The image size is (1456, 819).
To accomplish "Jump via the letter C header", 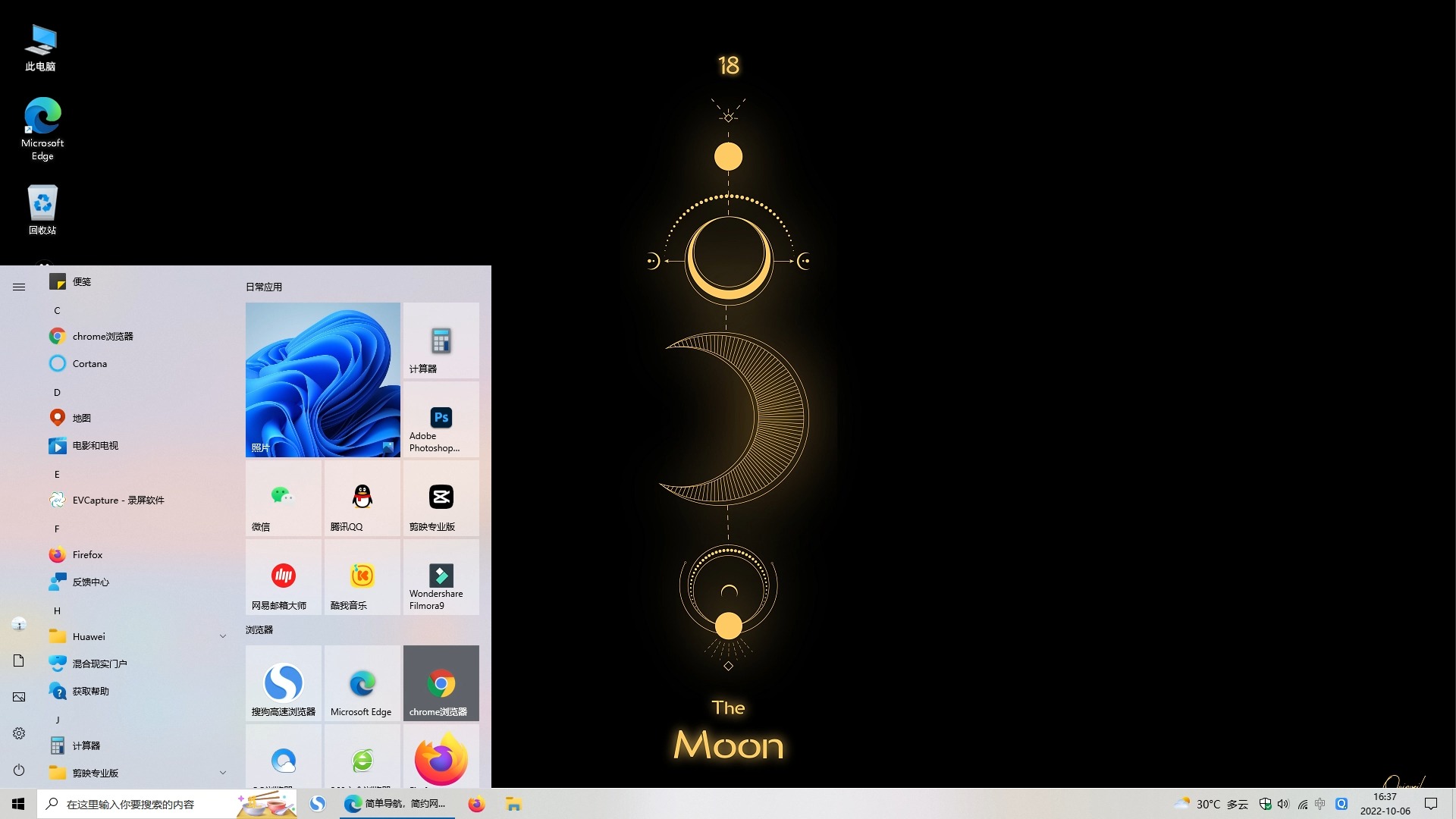I will tap(57, 310).
